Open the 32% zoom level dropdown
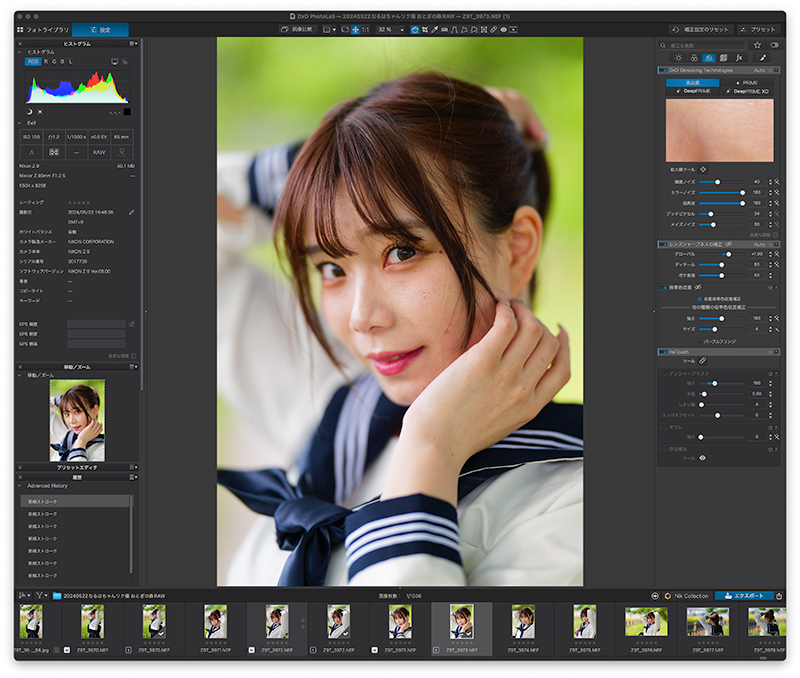 [391, 30]
